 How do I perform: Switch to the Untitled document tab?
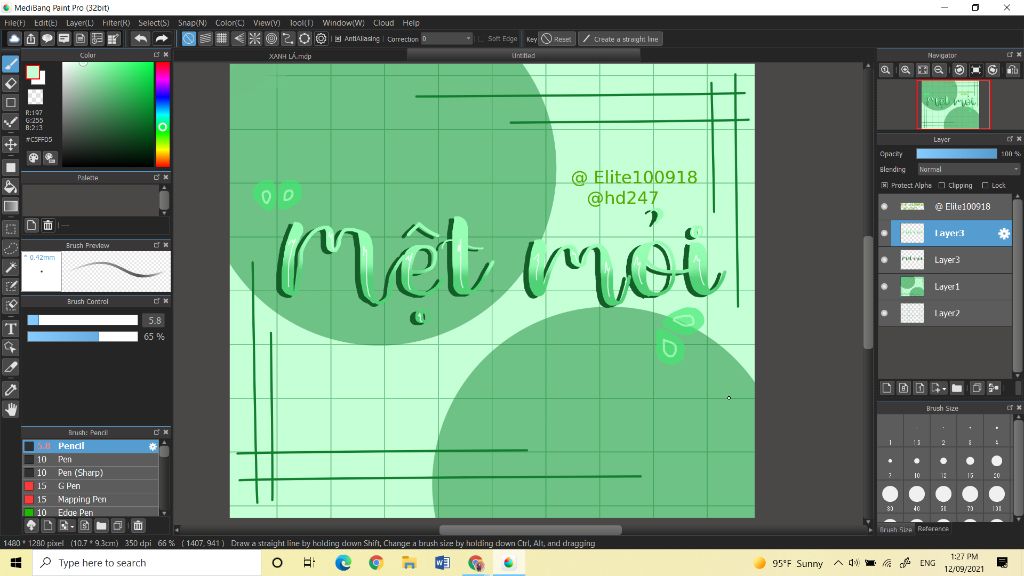[523, 56]
